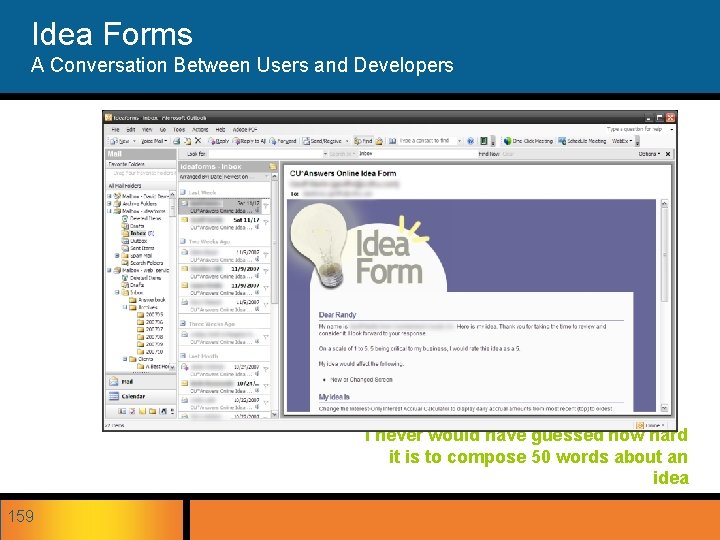
Task: Open the Go menu
Action: [x=163, y=130]
